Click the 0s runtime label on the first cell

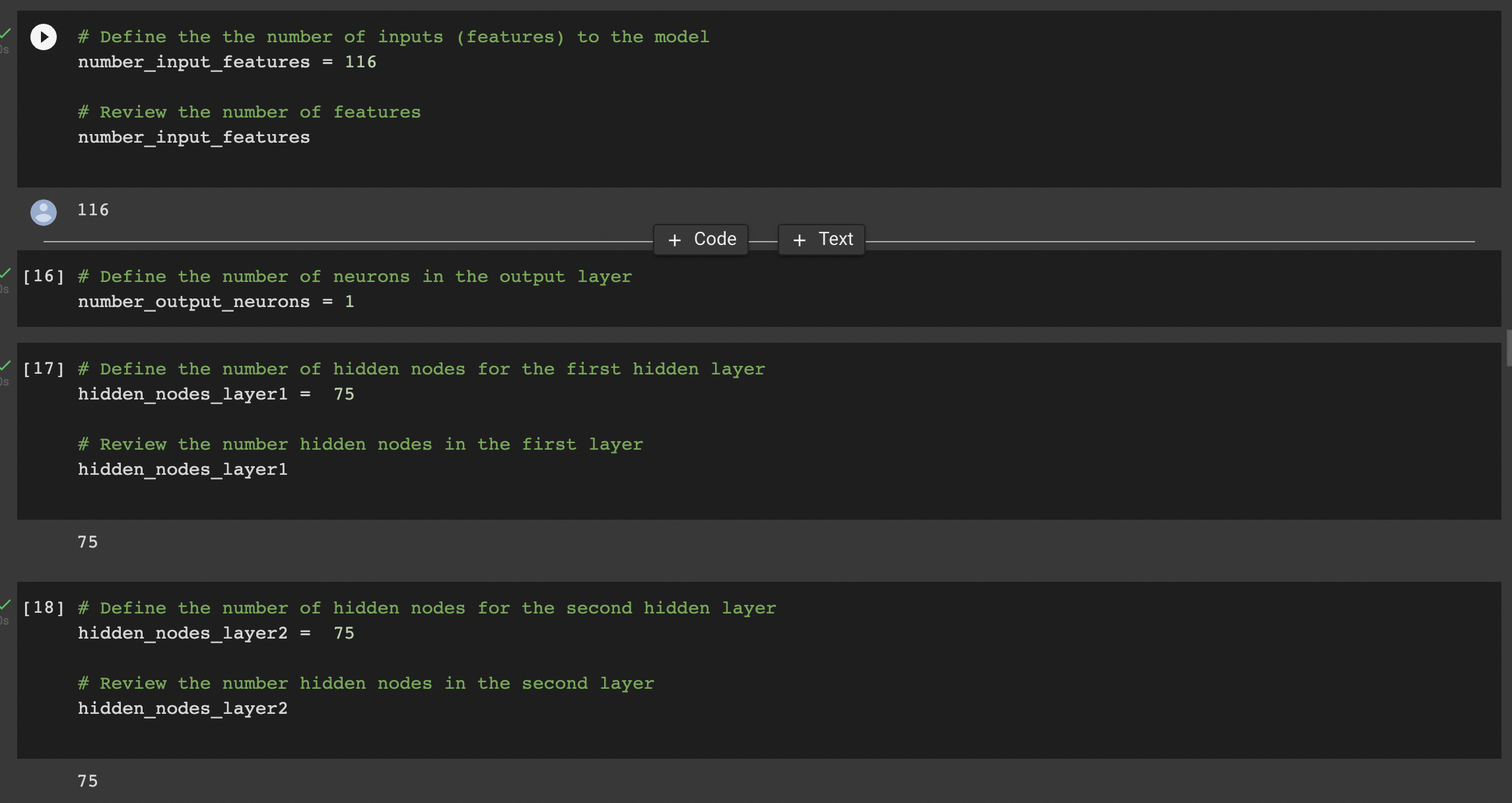[5, 50]
